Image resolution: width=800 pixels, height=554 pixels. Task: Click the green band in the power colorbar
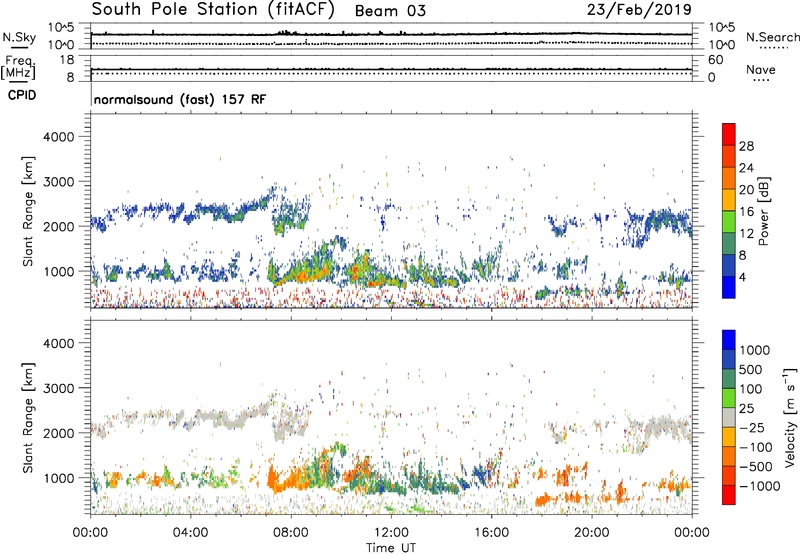tap(729, 221)
